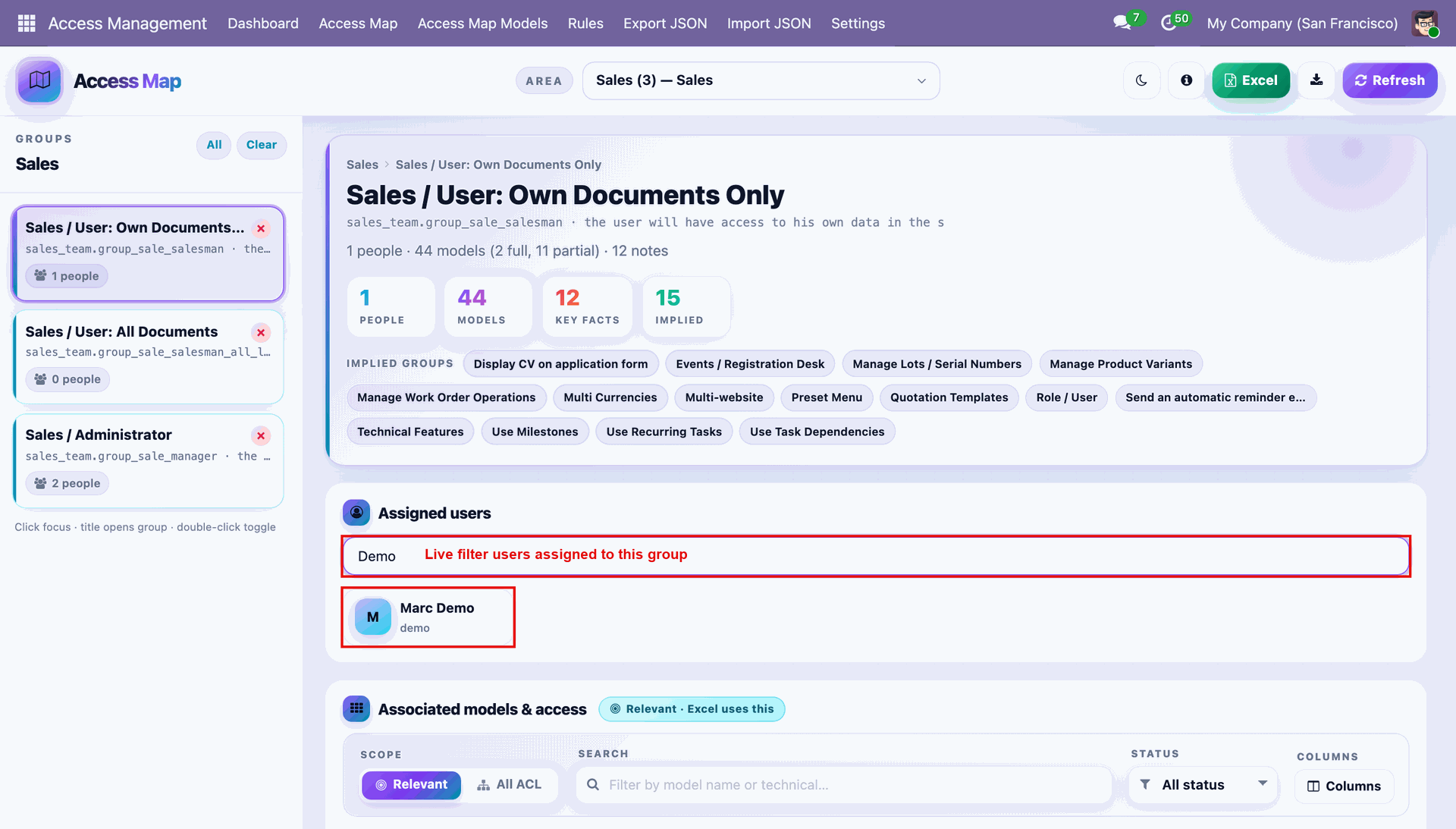Open the Quotation Templates chip
The width and height of the screenshot is (1456, 829).
point(949,397)
